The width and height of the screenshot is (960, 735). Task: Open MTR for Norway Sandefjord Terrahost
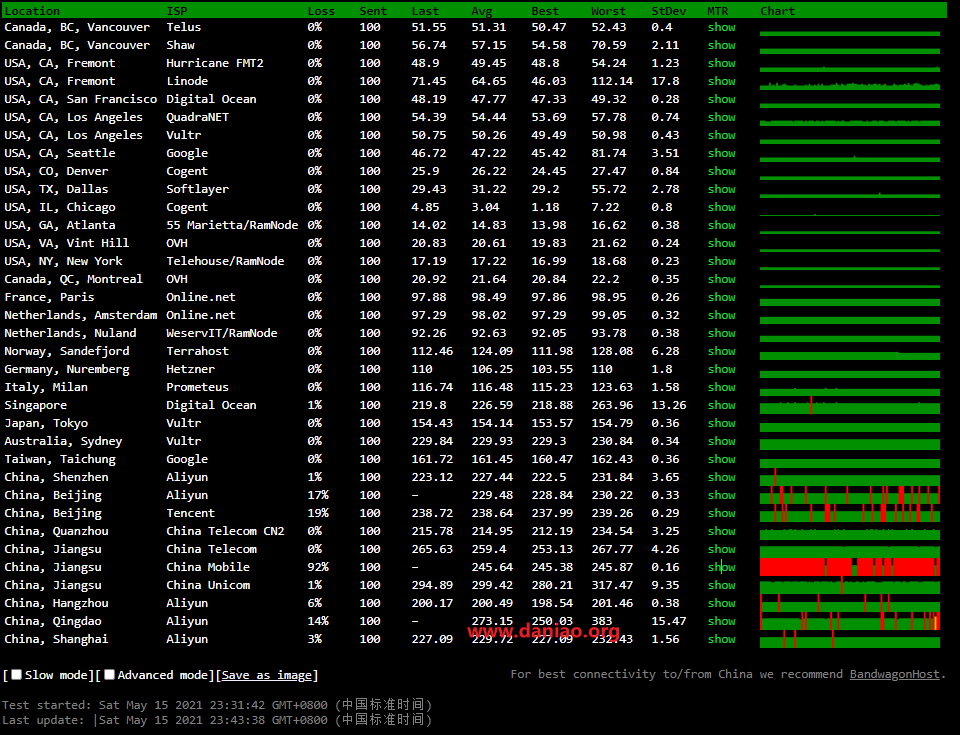721,351
